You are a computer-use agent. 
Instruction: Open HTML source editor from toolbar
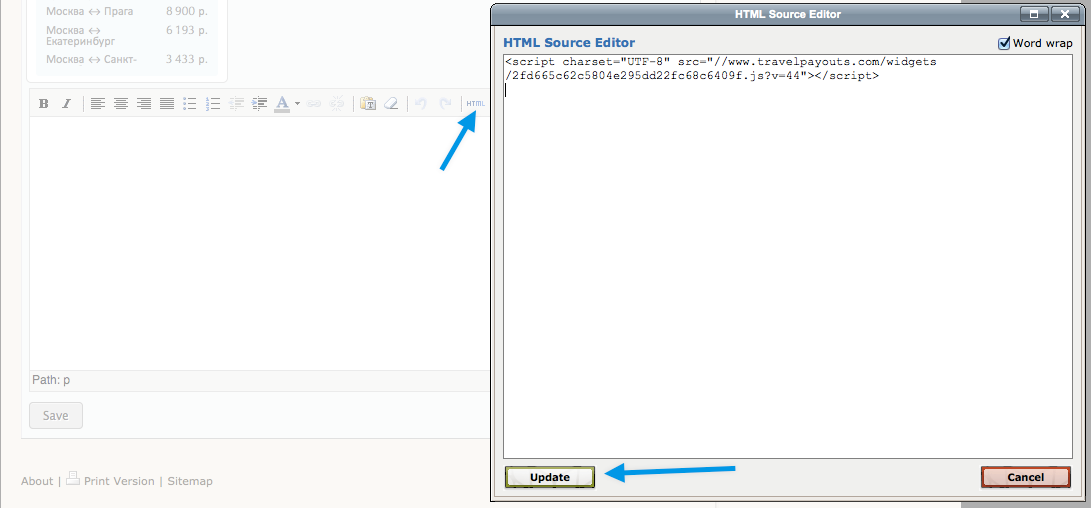[476, 104]
